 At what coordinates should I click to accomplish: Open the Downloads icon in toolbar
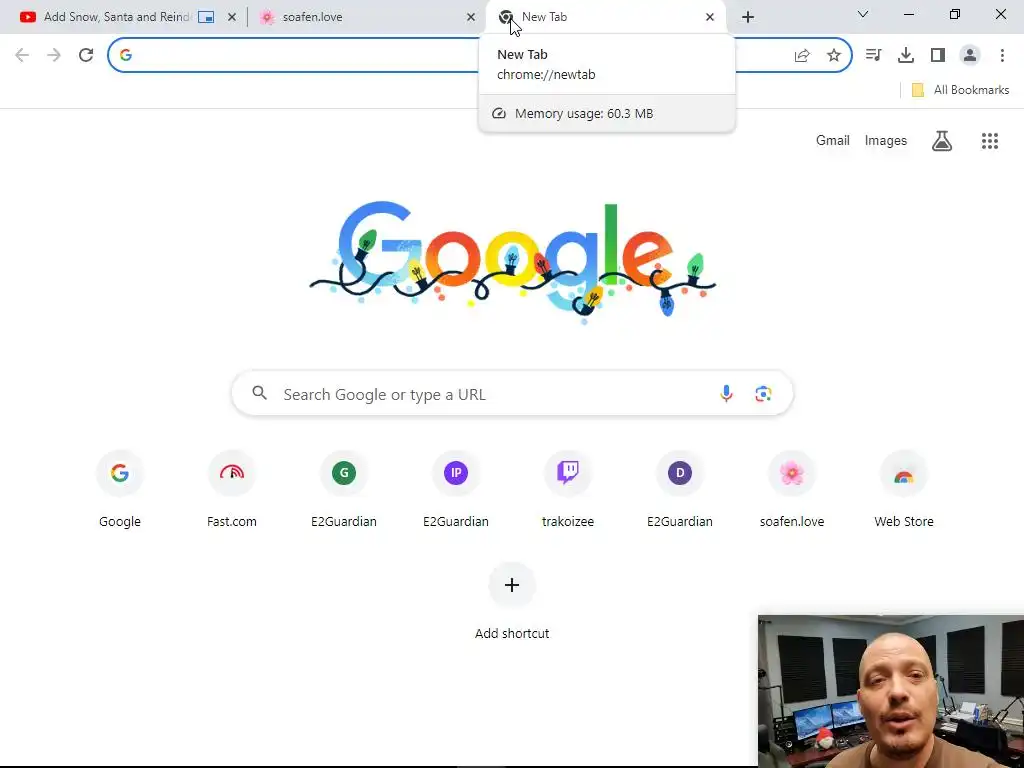906,55
